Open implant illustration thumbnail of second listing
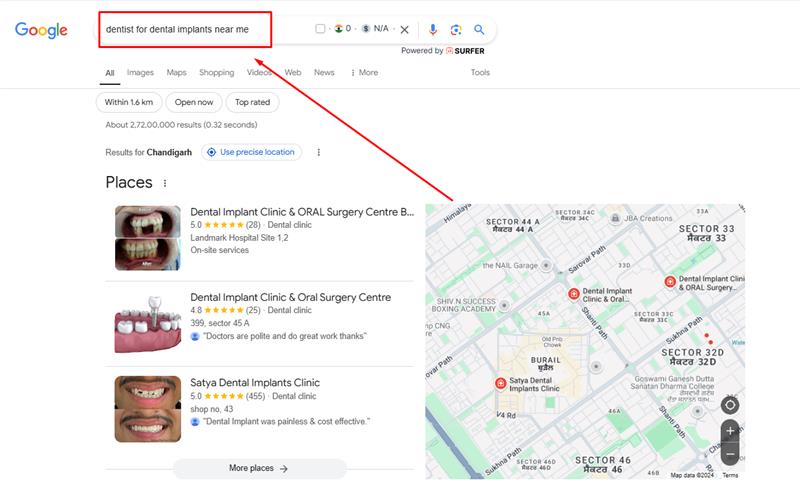The width and height of the screenshot is (800, 483). tap(148, 323)
